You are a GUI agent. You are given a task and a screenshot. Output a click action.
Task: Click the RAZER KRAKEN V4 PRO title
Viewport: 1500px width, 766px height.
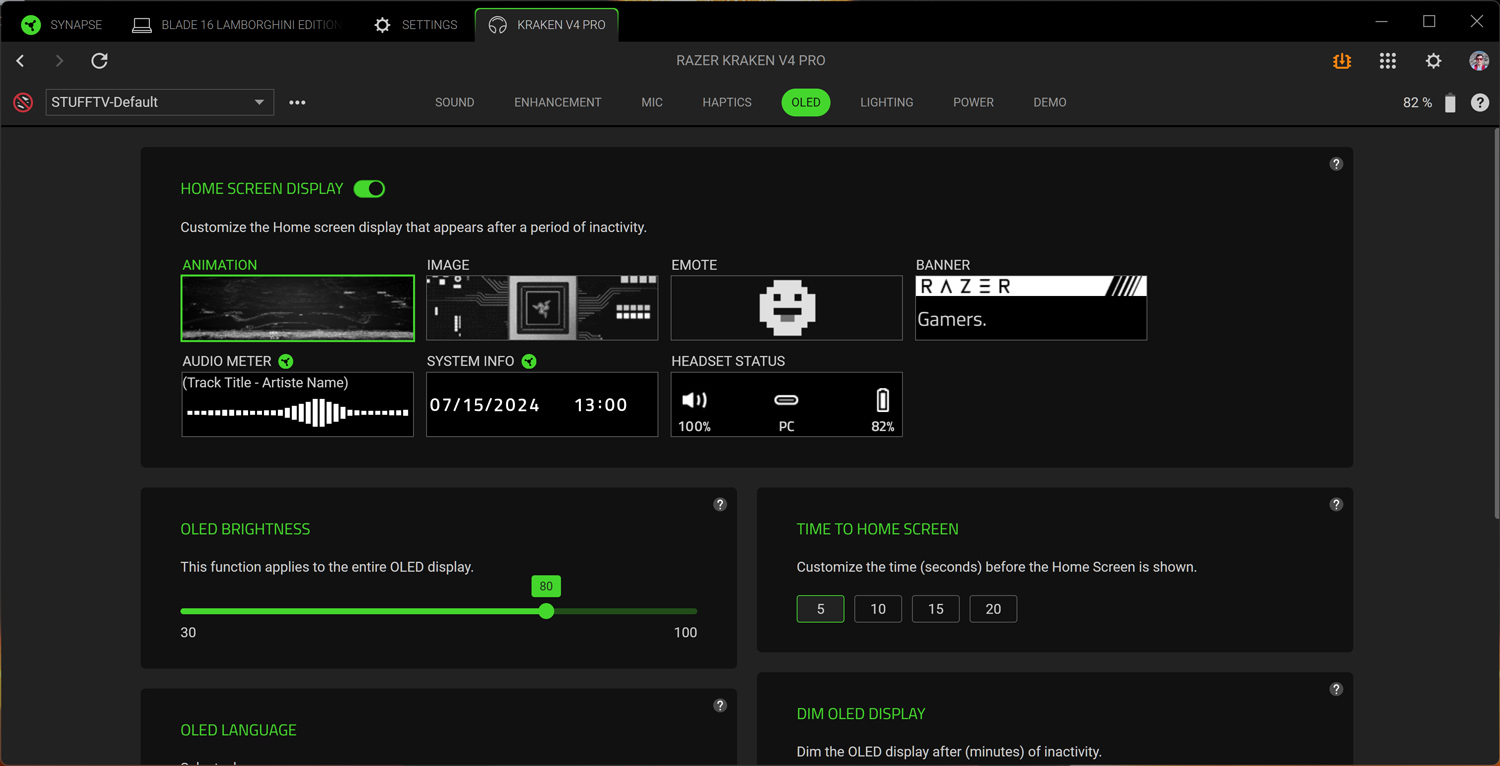tap(751, 61)
